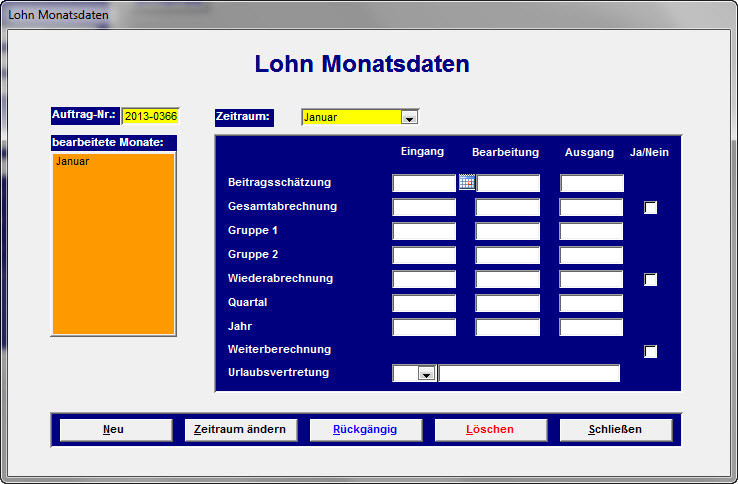Screen dimensions: 738x484
Task: Enable the Weiterberechnung checkbox
Action: click(x=650, y=351)
